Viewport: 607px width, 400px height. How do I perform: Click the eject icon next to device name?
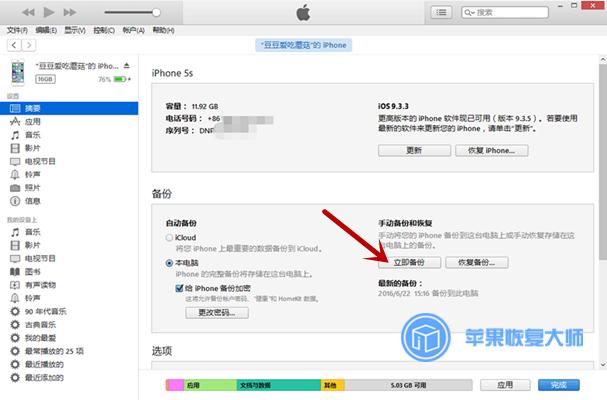click(127, 66)
